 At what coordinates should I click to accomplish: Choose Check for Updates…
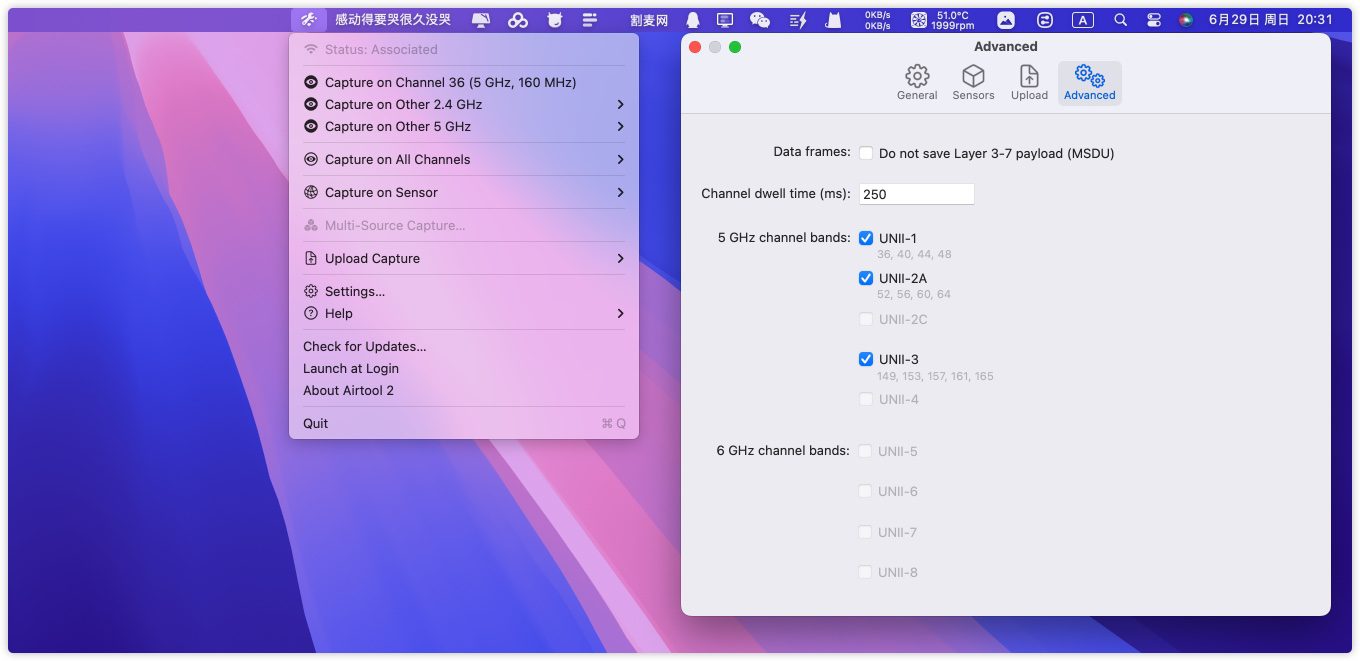(x=365, y=346)
